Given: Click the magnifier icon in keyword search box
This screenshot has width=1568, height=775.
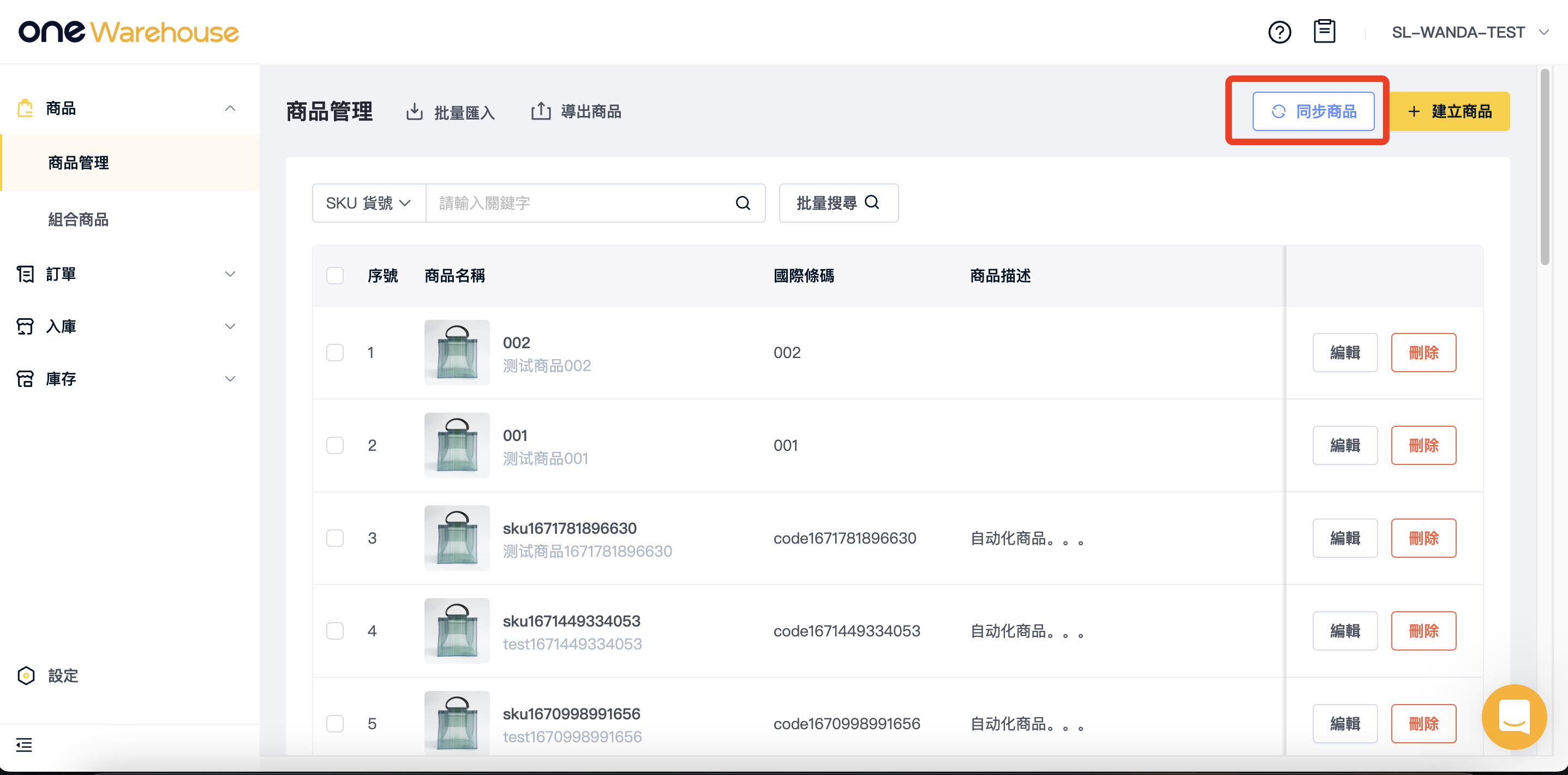Looking at the screenshot, I should tap(743, 204).
